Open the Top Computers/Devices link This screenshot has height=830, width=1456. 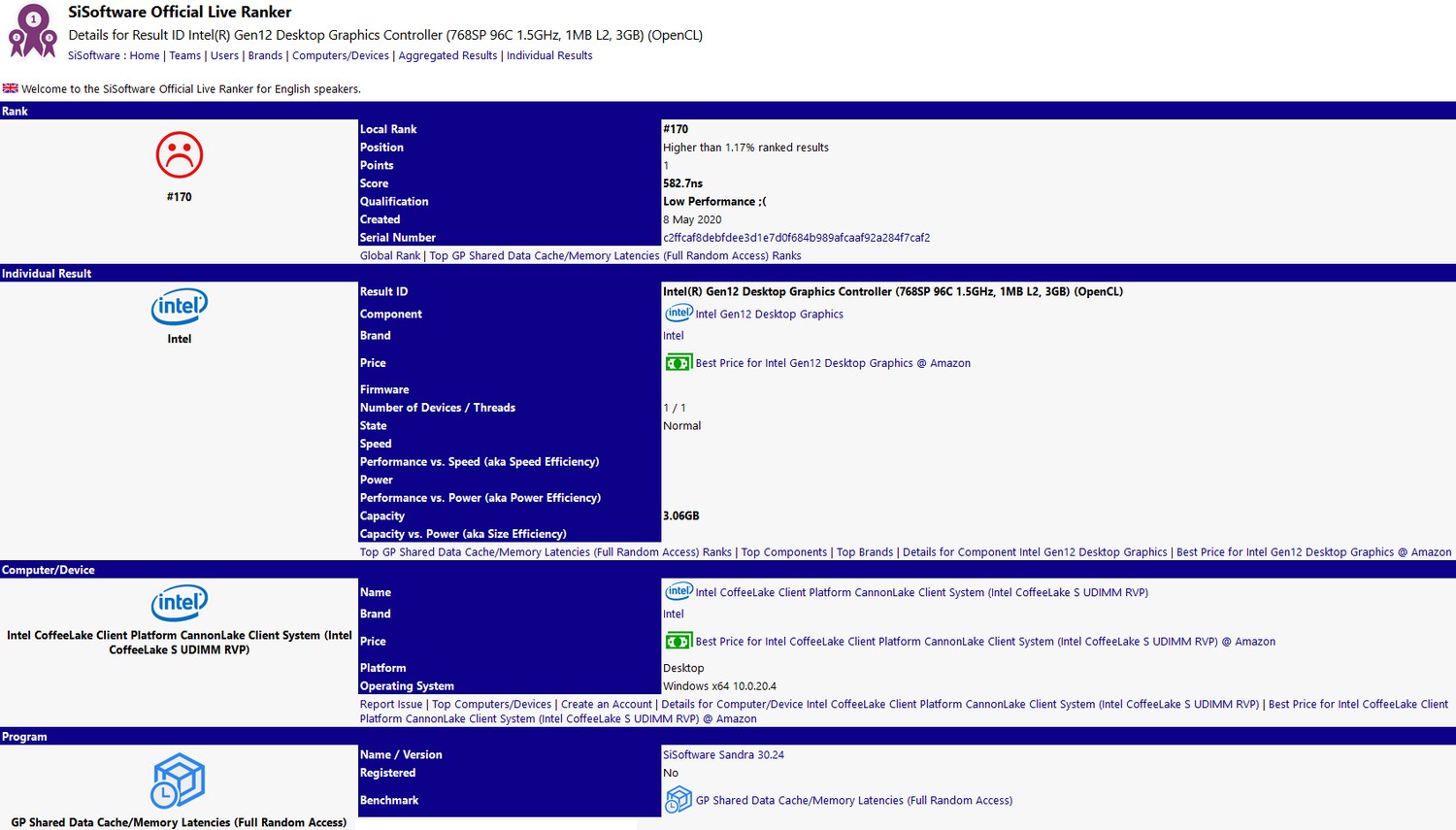[x=491, y=705]
